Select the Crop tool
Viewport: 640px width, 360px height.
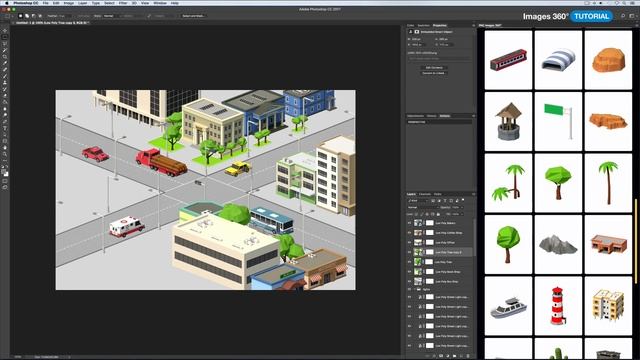click(x=5, y=56)
